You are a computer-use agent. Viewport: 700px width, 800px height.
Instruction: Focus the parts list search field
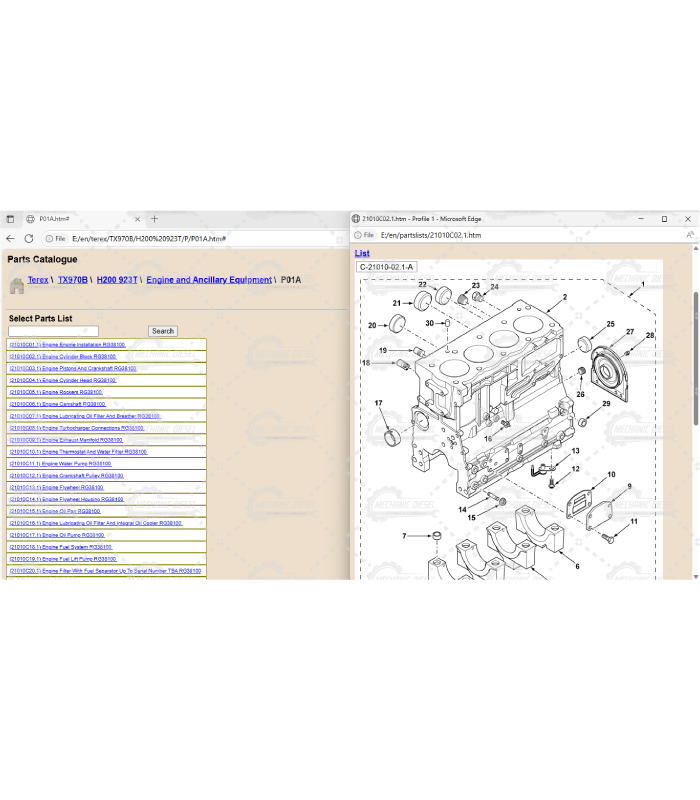[x=53, y=331]
